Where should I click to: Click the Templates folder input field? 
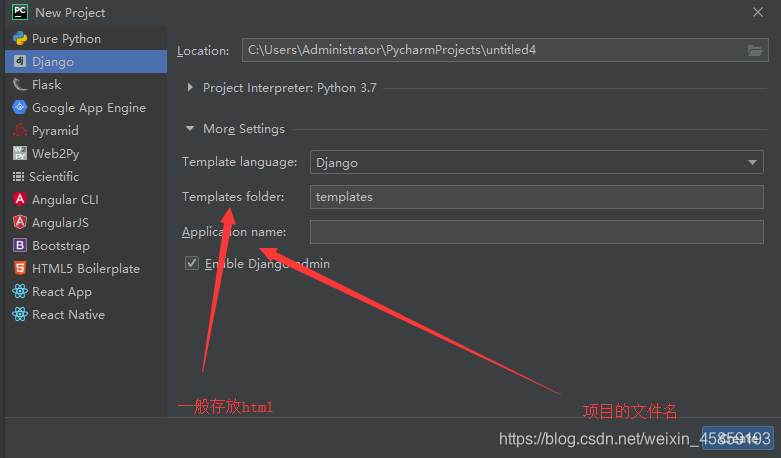536,197
